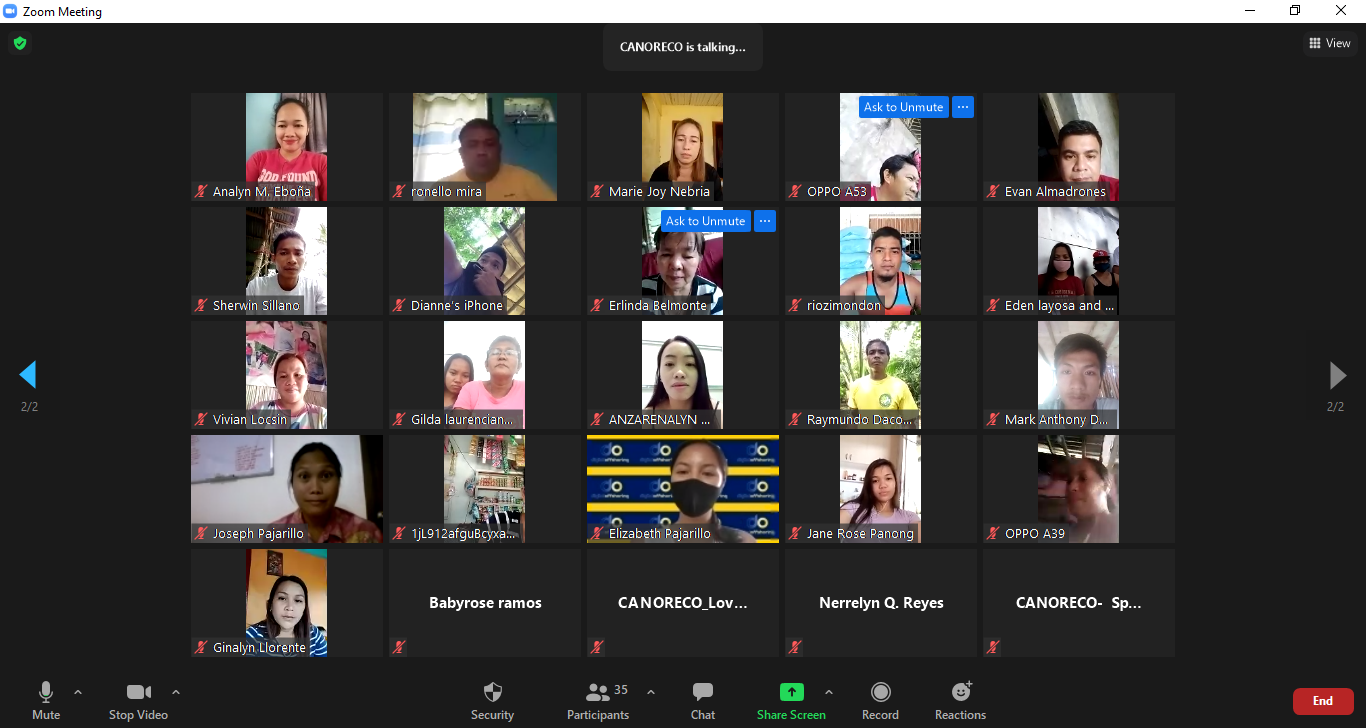Viewport: 1366px width, 728px height.
Task: Go to the previous page of videos
Action: click(28, 375)
